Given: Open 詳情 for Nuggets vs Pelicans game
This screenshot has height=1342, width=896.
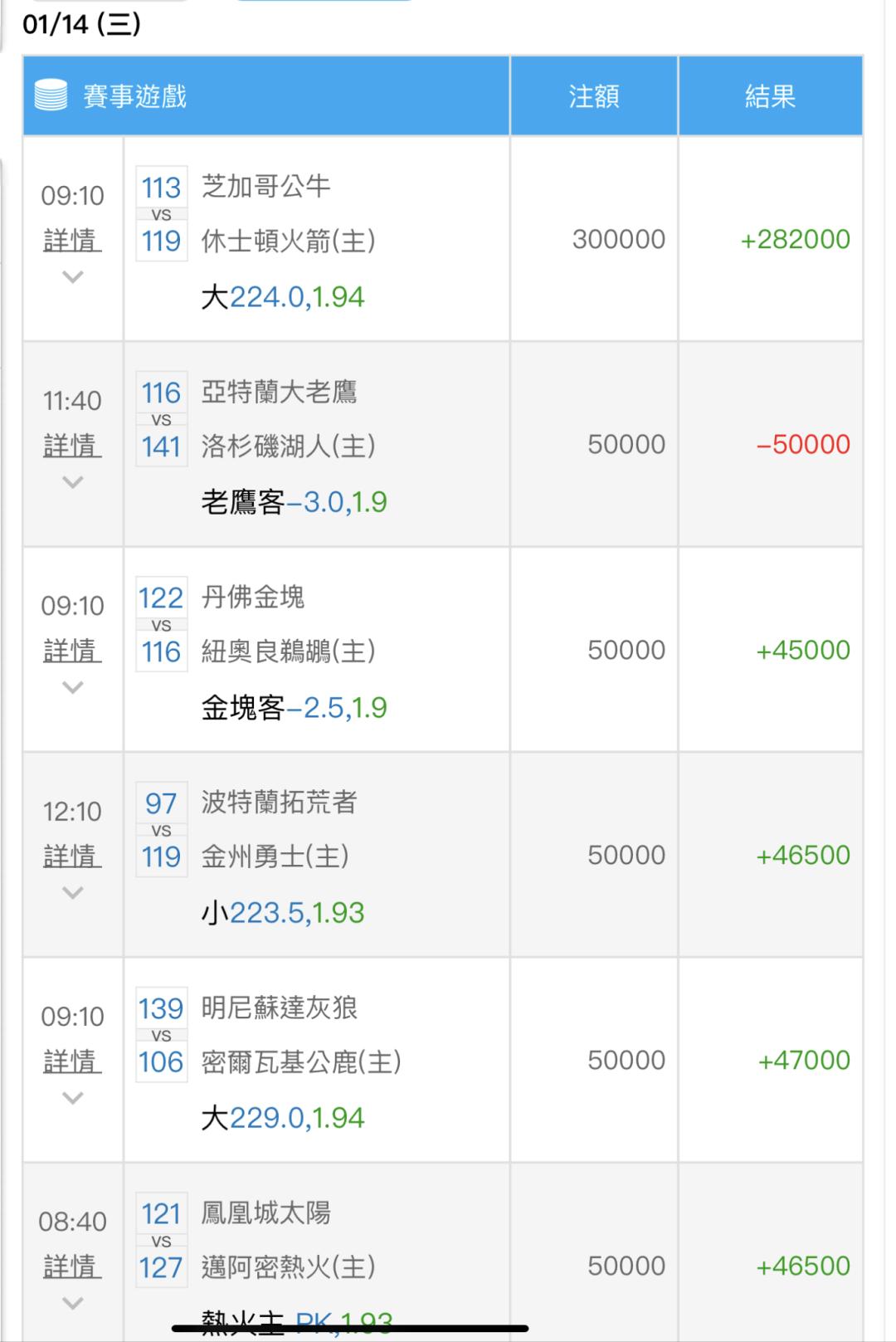Looking at the screenshot, I should [73, 651].
